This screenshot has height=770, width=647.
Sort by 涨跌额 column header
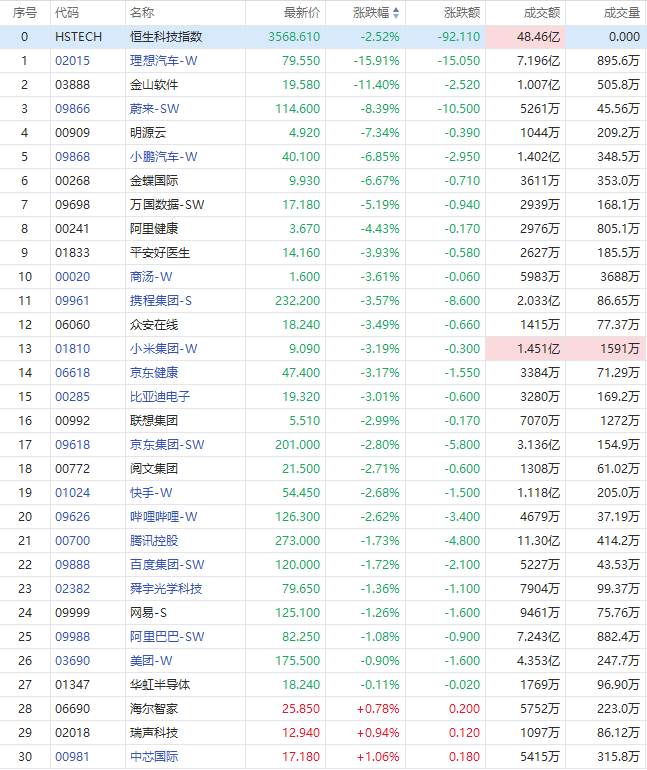click(x=462, y=13)
